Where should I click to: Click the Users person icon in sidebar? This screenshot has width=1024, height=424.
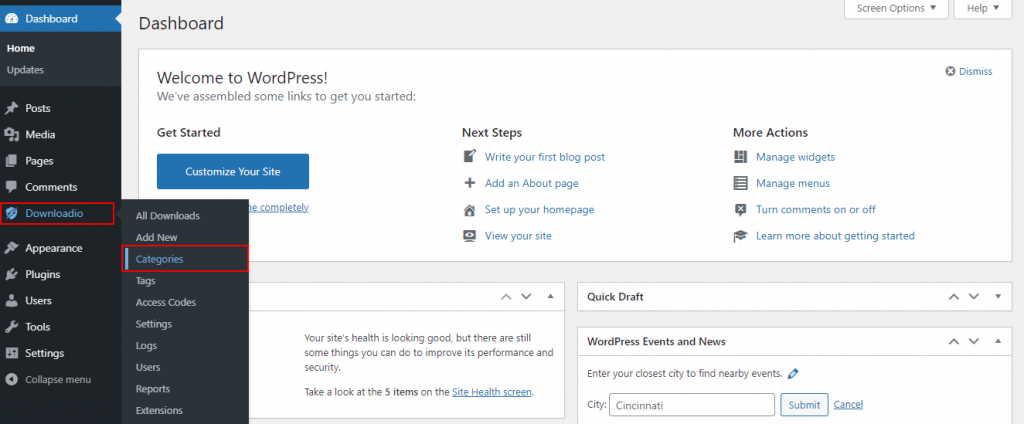pyautogui.click(x=11, y=301)
